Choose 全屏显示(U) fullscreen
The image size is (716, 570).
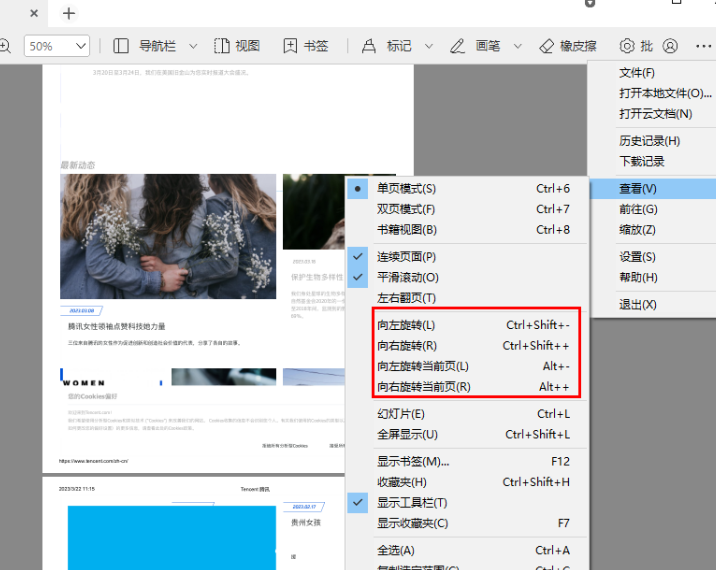(467, 434)
